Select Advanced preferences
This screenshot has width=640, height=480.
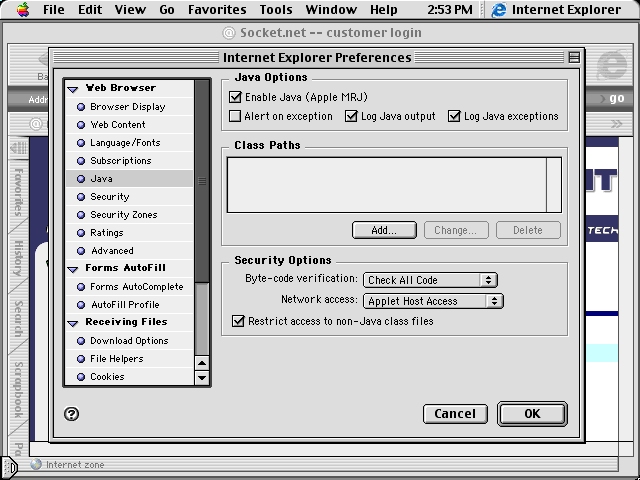[129, 251]
